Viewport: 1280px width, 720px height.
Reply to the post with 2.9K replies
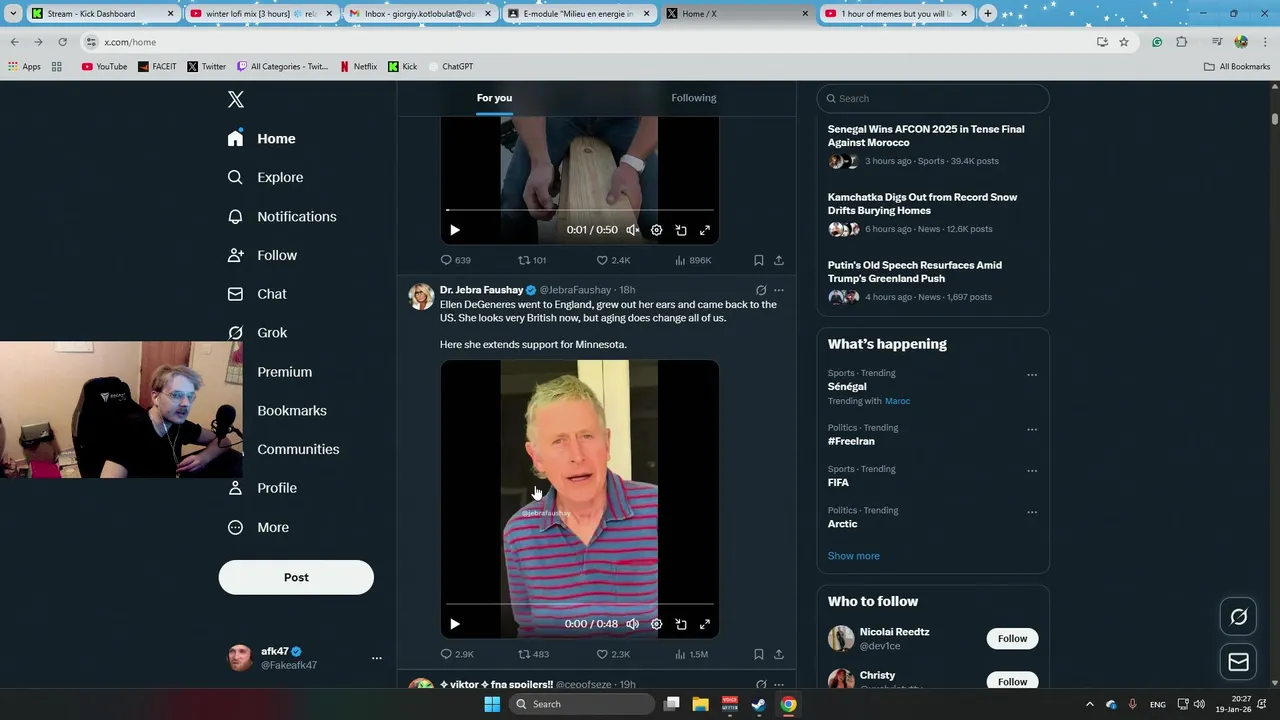457,654
